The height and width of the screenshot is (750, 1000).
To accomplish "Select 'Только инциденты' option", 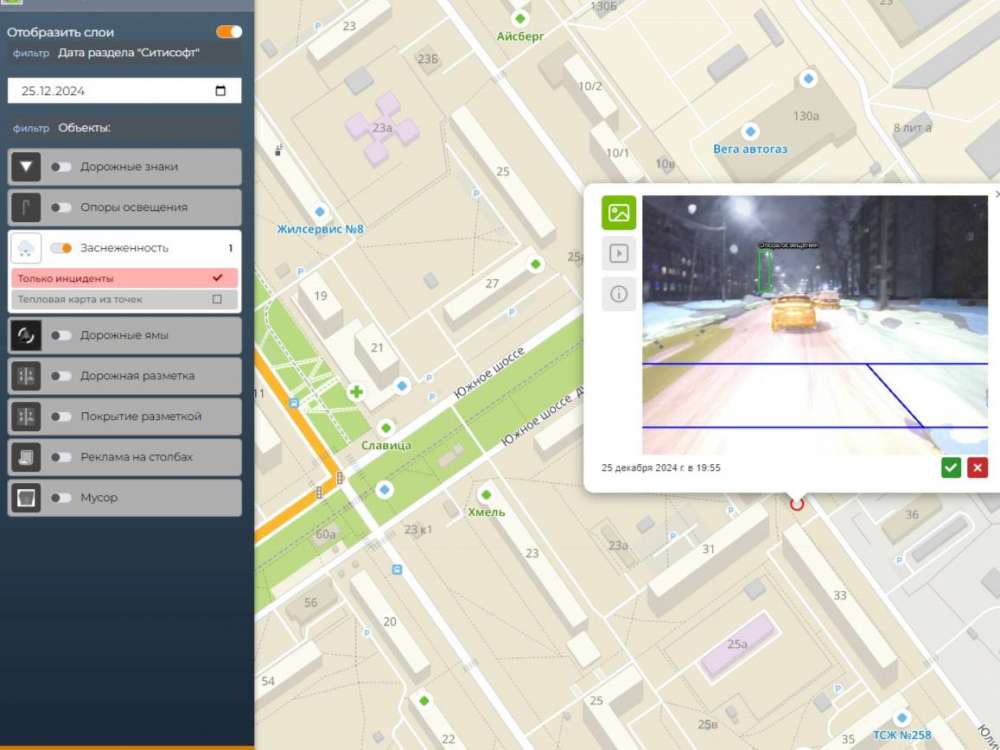I will [124, 278].
